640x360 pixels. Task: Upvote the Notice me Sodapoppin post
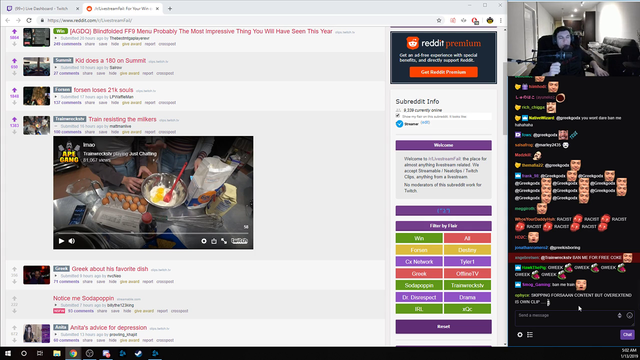tap(14, 298)
